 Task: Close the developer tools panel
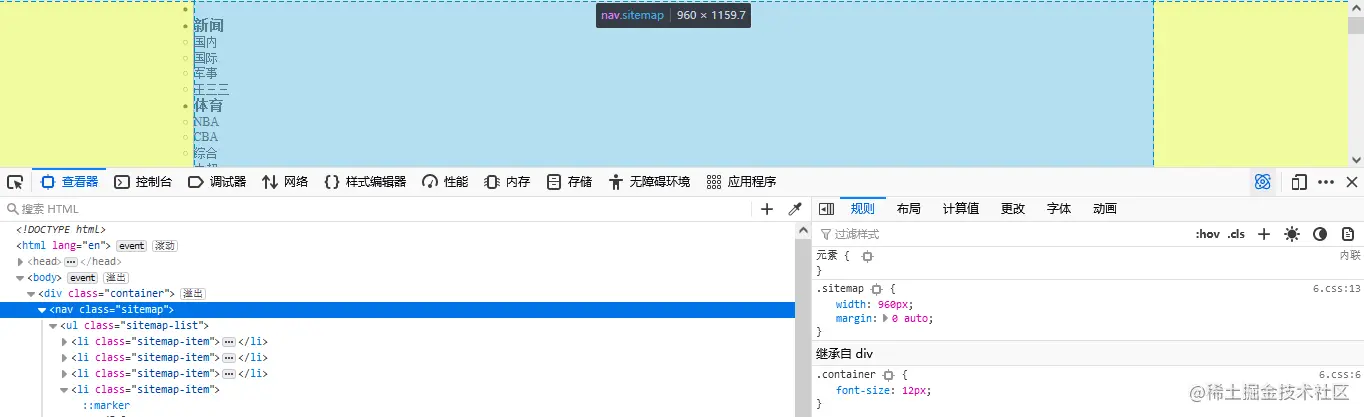click(x=1352, y=182)
